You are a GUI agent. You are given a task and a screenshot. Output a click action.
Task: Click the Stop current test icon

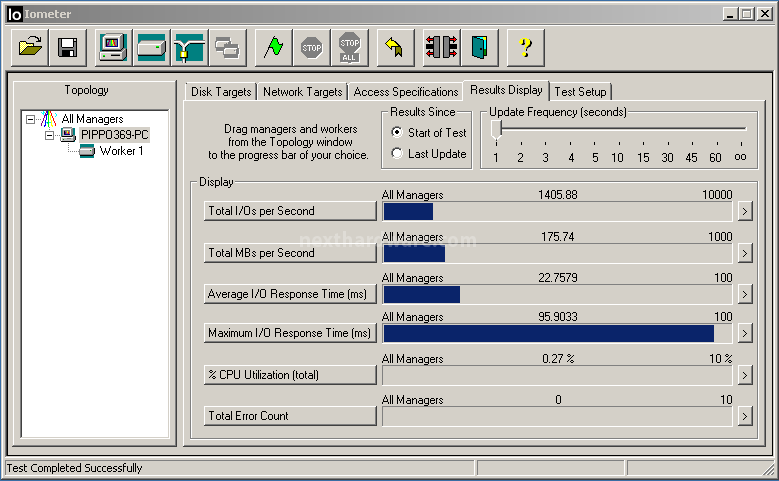(312, 48)
